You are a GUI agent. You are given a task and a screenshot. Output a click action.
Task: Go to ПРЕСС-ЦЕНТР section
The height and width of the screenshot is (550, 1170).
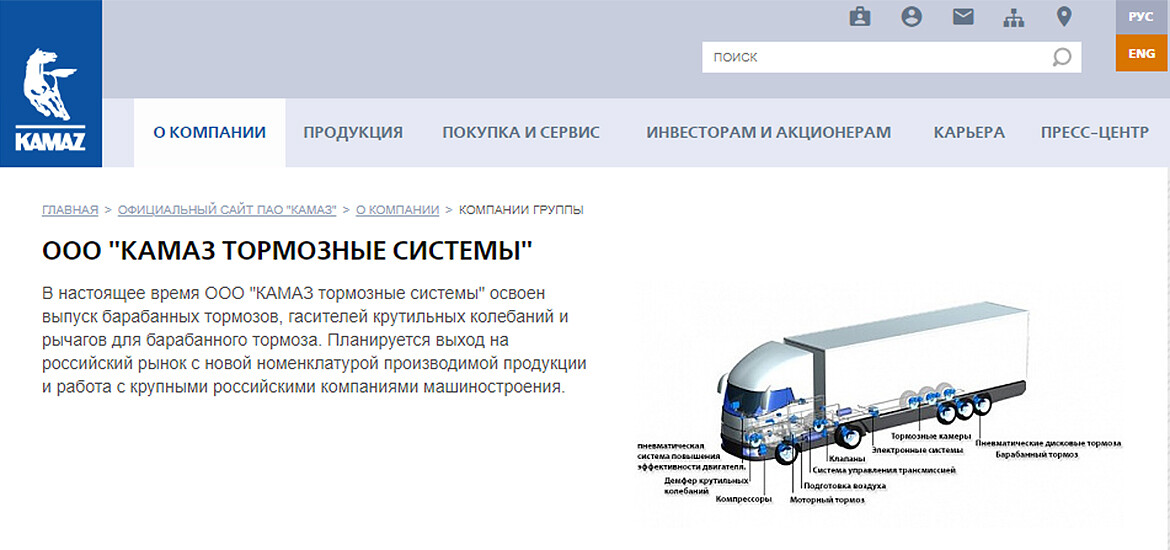pos(1094,132)
